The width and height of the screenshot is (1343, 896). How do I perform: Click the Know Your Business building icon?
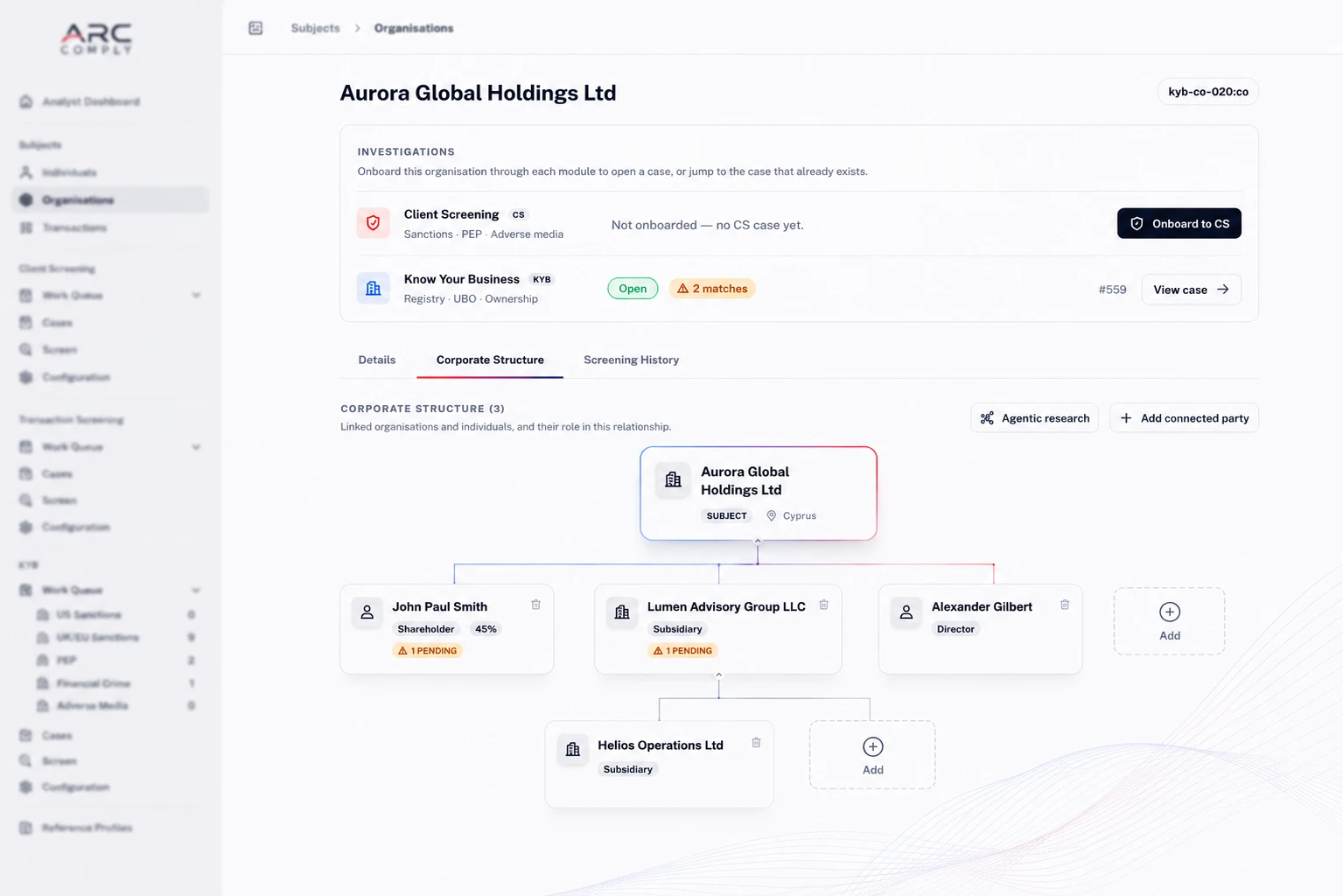(373, 288)
